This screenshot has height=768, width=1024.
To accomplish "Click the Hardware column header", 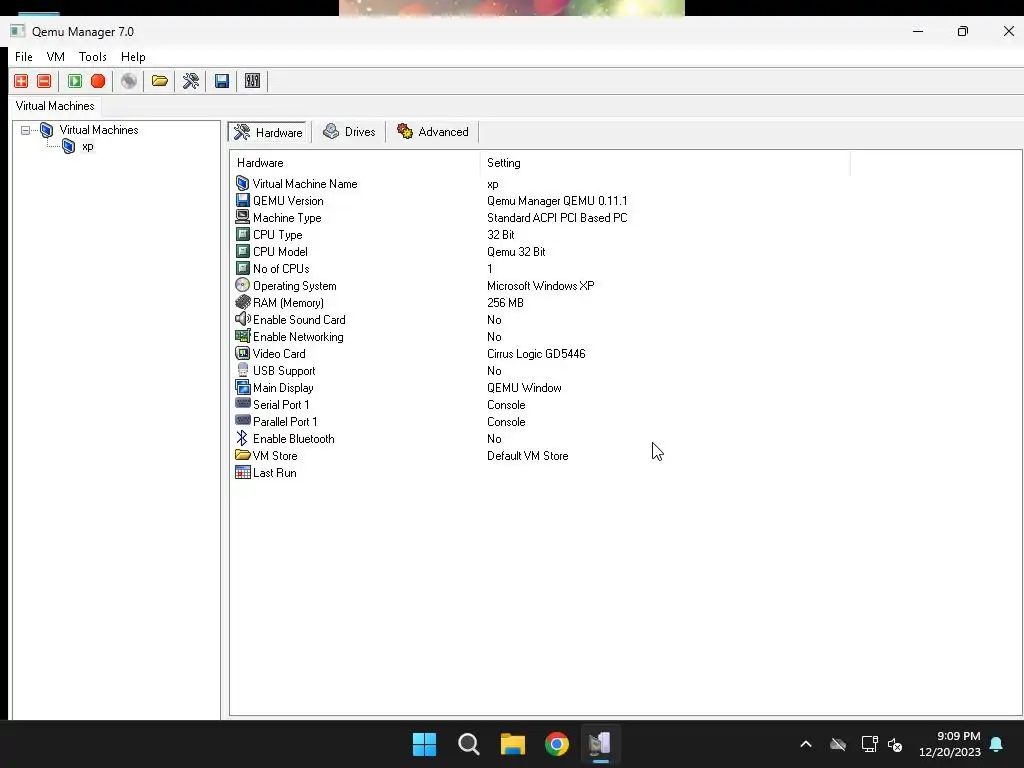I will click(355, 163).
